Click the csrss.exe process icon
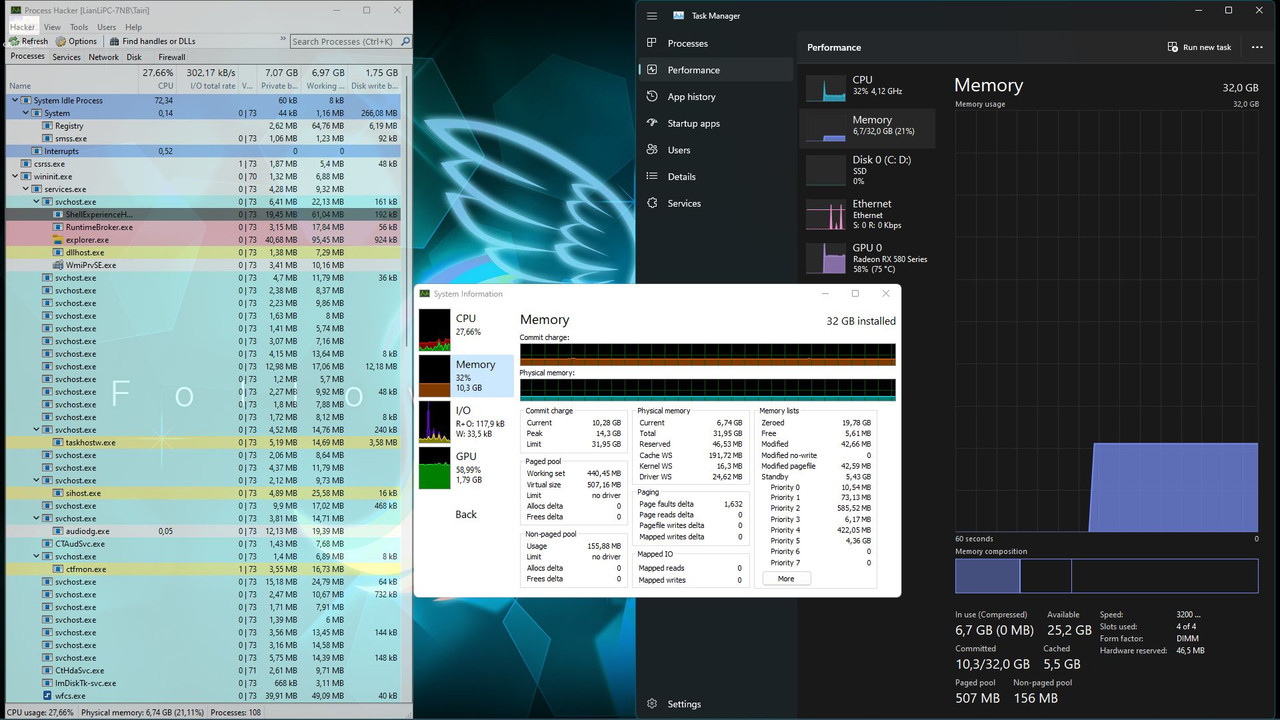The width and height of the screenshot is (1280, 720). [x=25, y=164]
